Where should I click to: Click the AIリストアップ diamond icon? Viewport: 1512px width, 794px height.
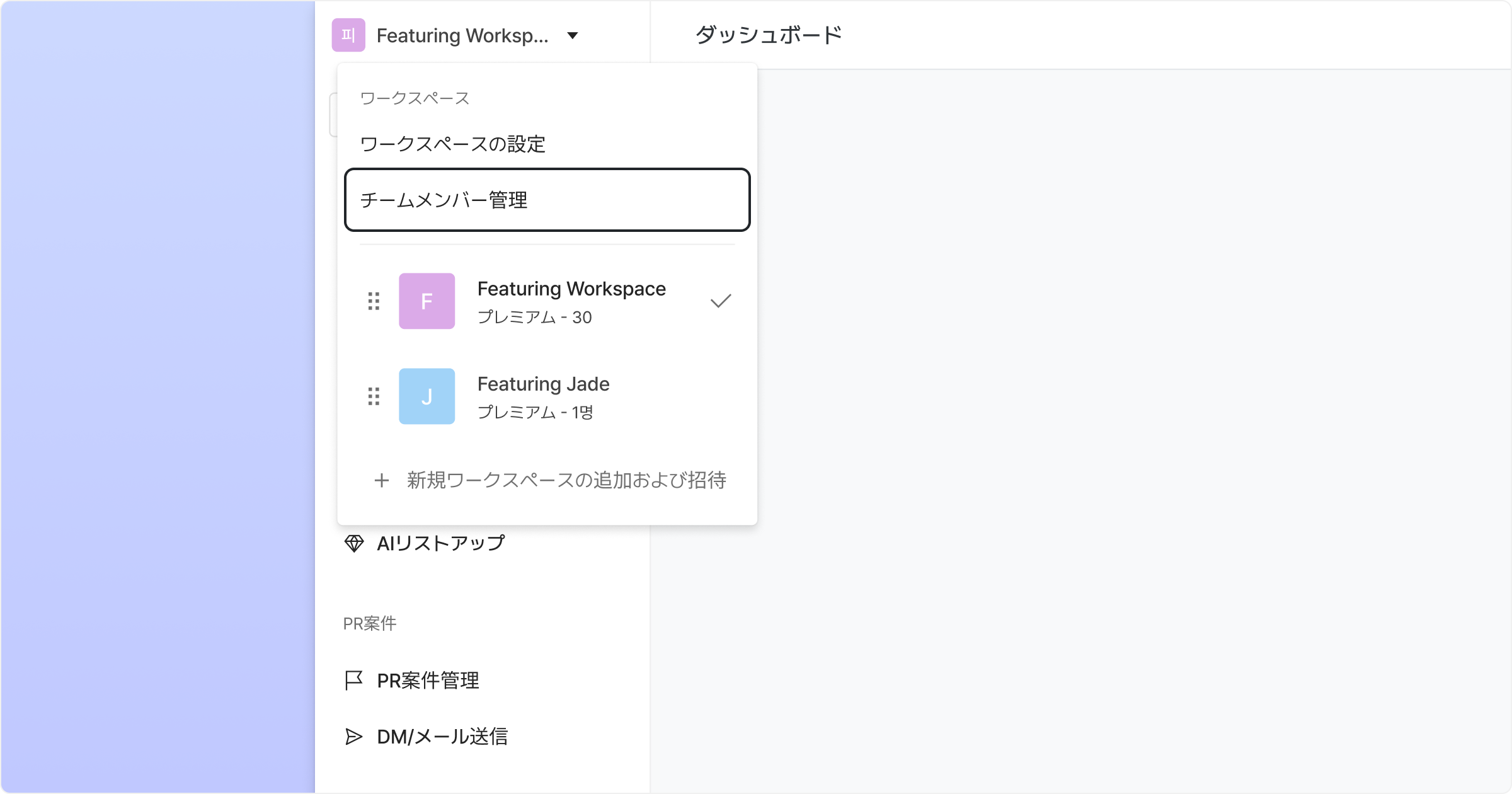pos(354,543)
